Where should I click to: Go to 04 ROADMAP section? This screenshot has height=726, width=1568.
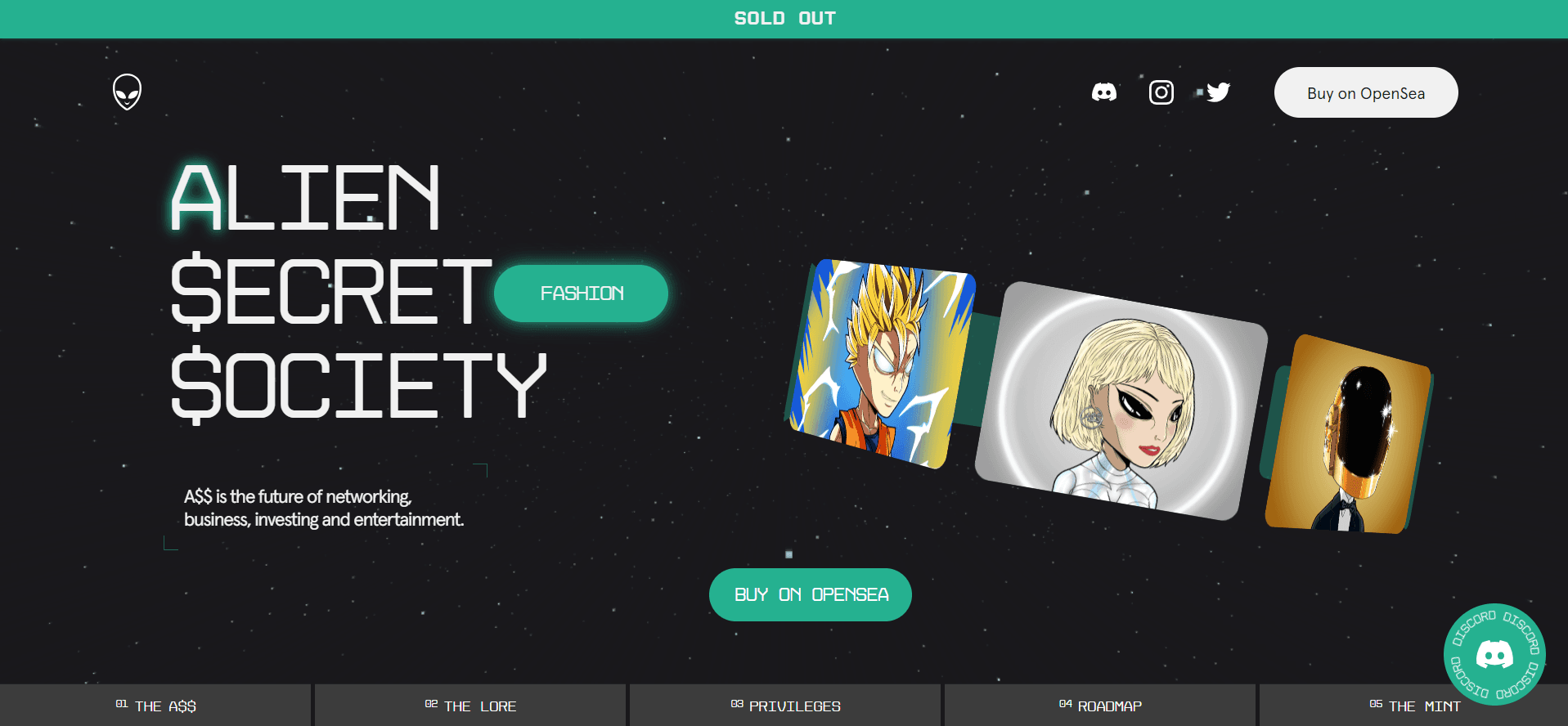click(x=1100, y=706)
